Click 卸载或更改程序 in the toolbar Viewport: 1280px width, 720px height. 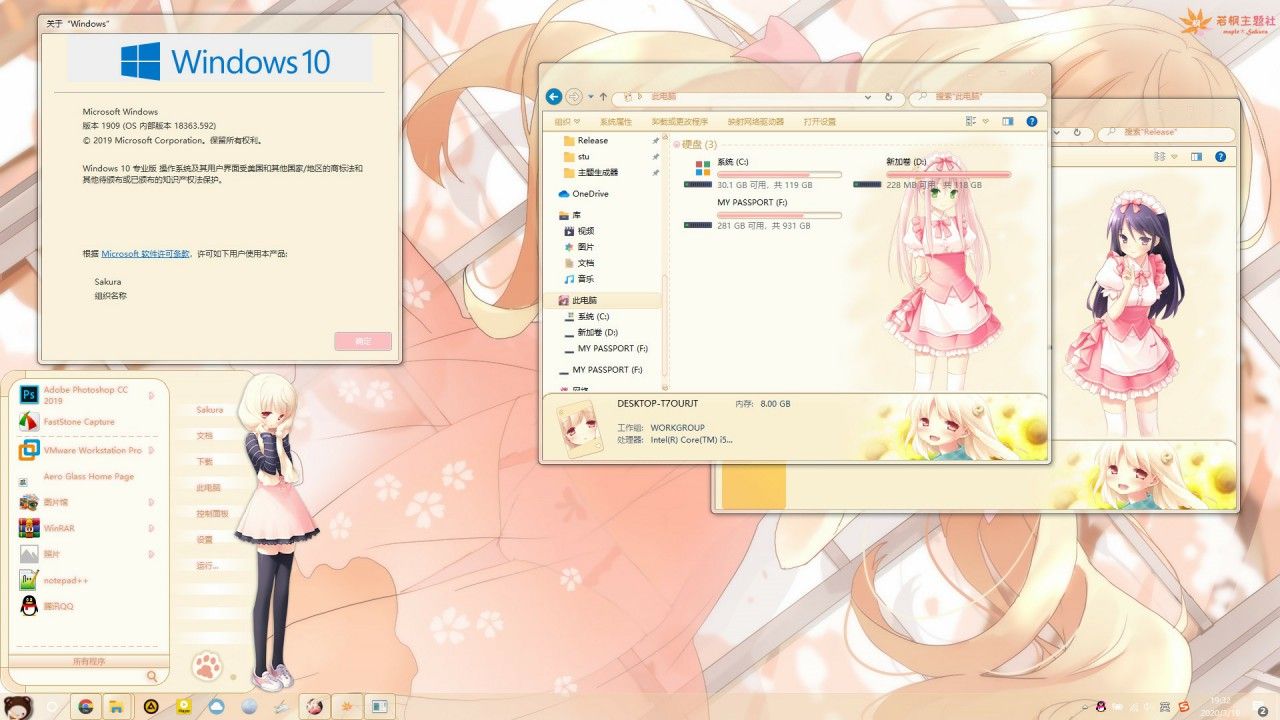pyautogui.click(x=679, y=121)
